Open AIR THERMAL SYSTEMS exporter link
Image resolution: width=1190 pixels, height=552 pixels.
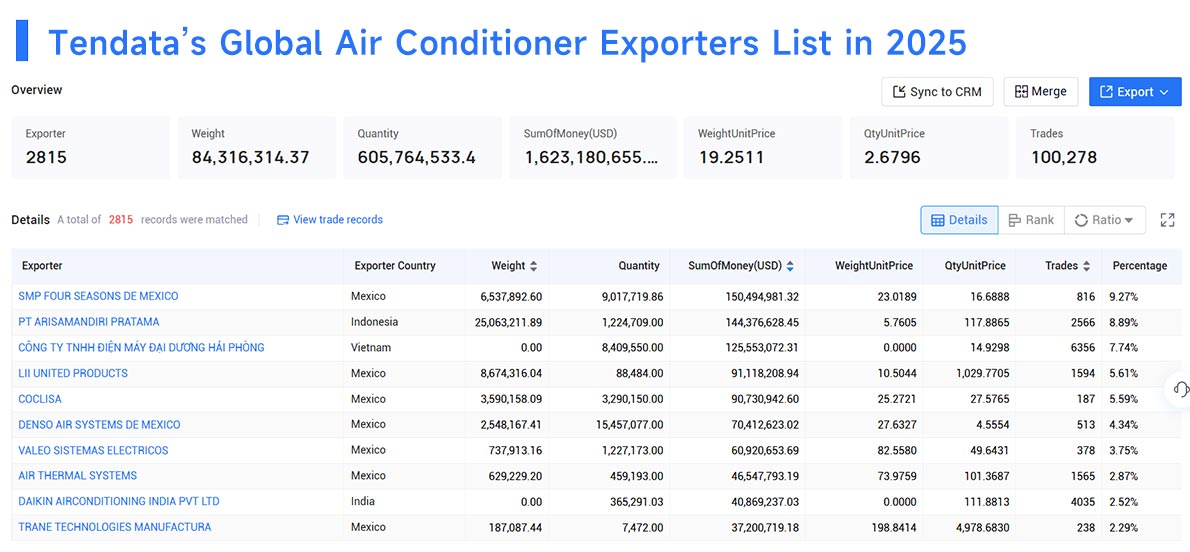pyautogui.click(x=77, y=476)
